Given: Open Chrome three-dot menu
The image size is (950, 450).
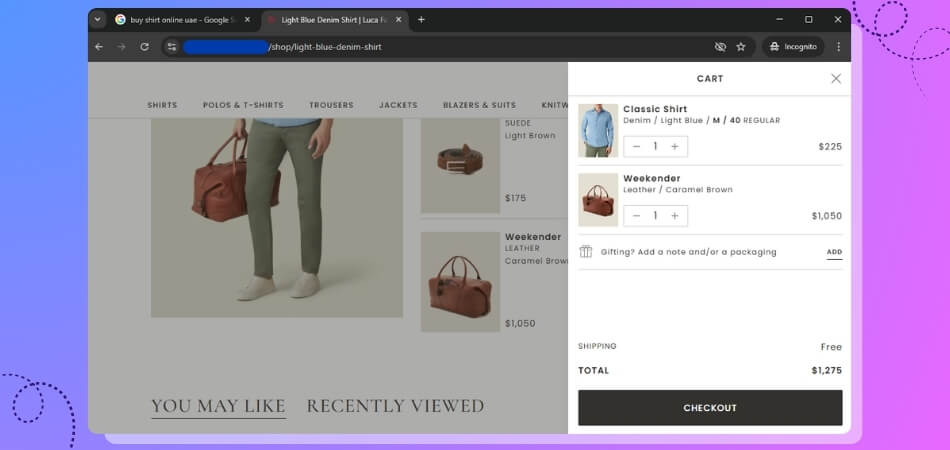Looking at the screenshot, I should pos(839,47).
